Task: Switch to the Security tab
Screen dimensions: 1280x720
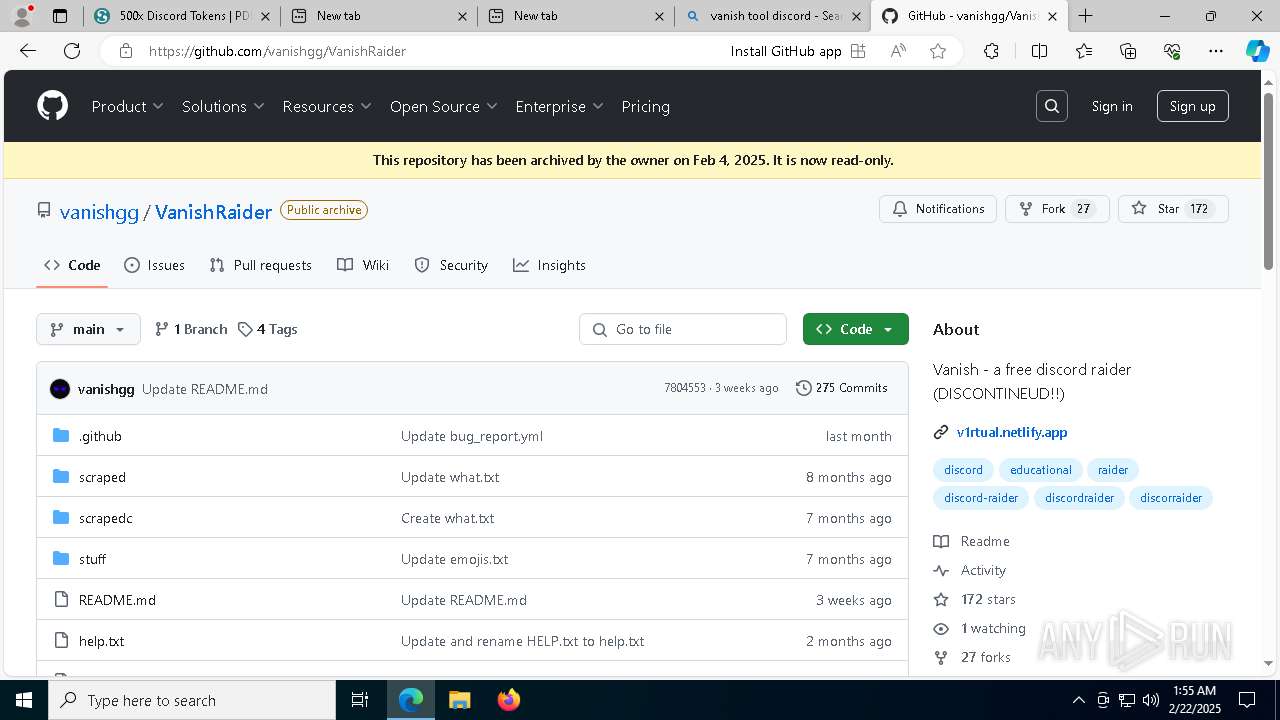Action: (x=451, y=265)
